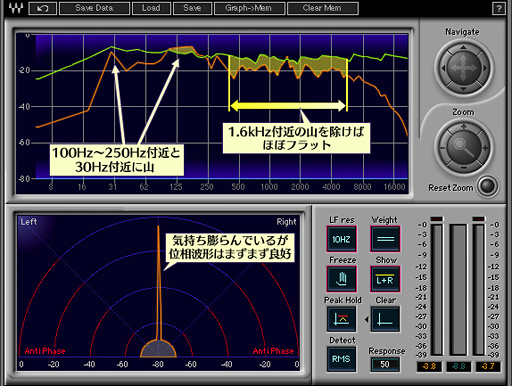Click the Navigate pad up arrow

click(x=463, y=48)
